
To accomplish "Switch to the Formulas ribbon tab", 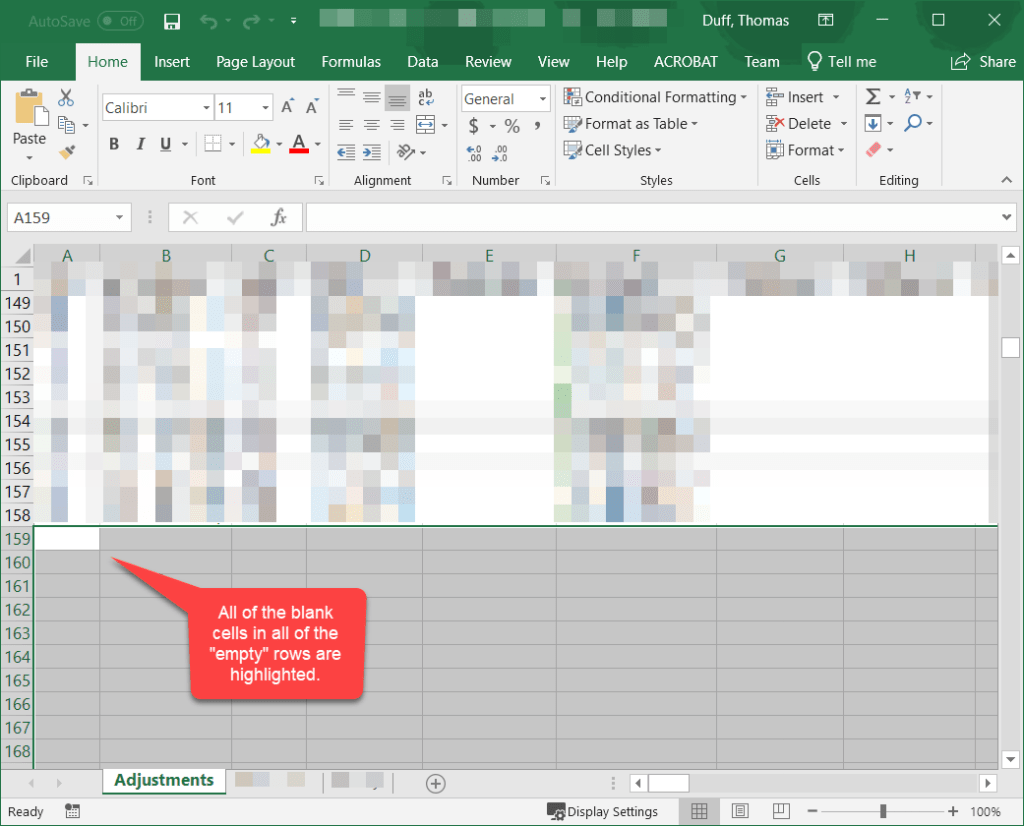I will tap(351, 61).
